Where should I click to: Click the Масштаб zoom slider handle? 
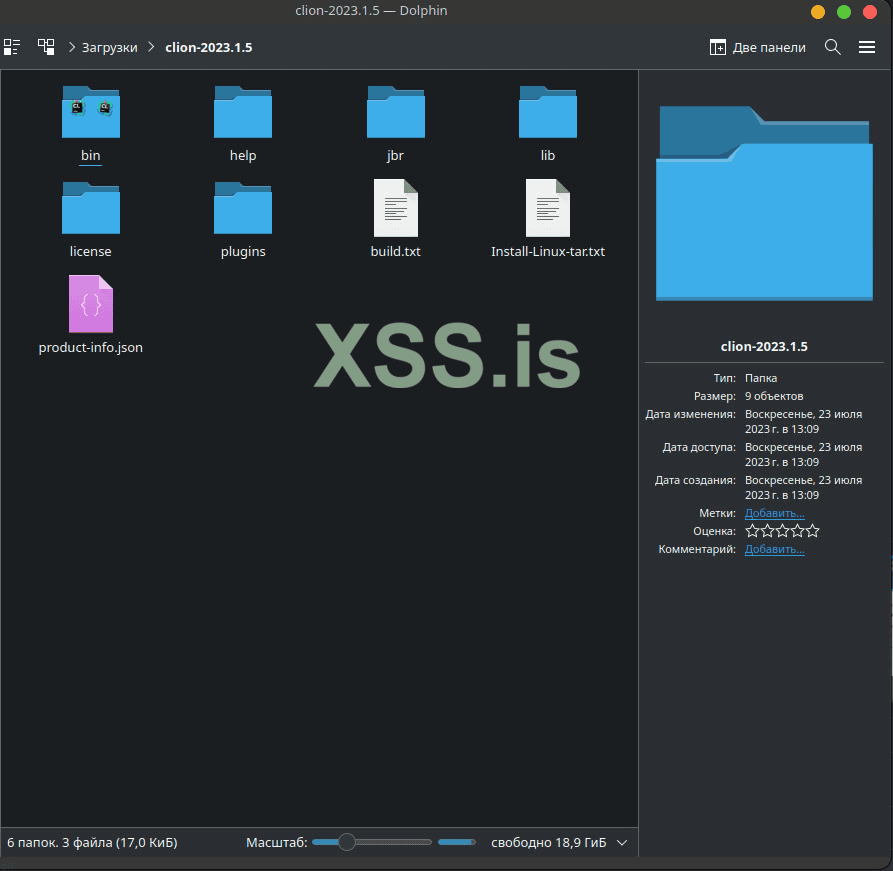tap(347, 843)
